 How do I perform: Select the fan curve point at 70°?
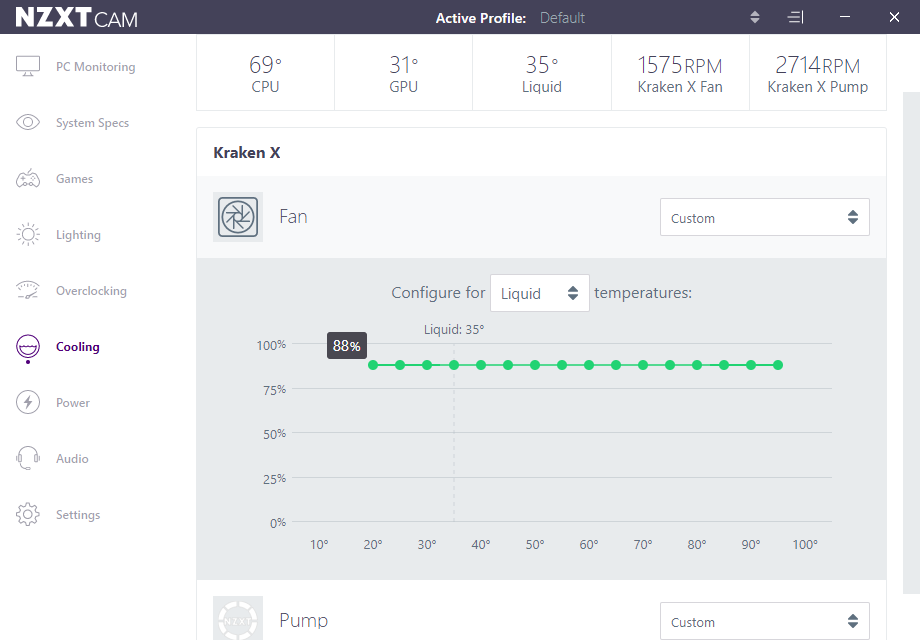tap(643, 365)
